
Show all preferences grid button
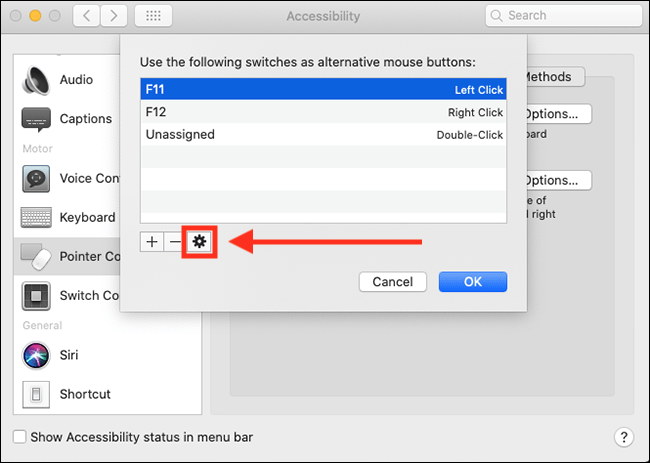153,16
